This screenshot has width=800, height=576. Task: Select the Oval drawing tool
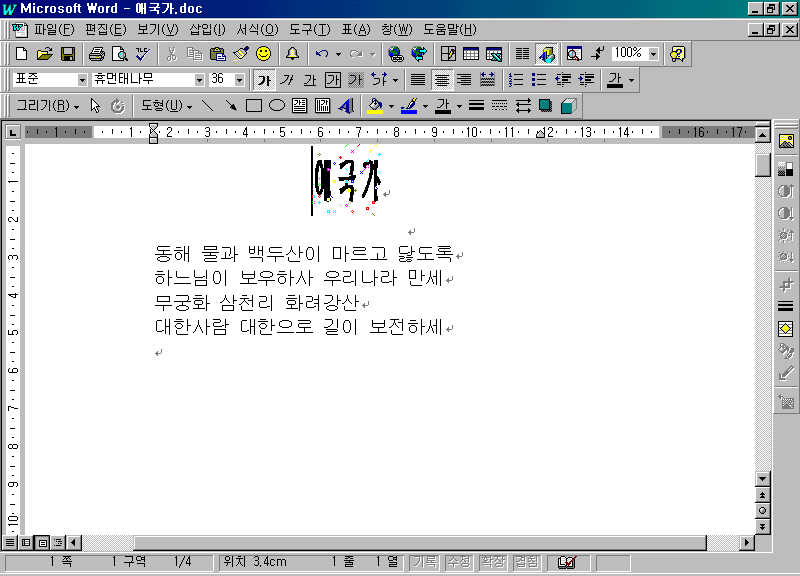tap(277, 106)
